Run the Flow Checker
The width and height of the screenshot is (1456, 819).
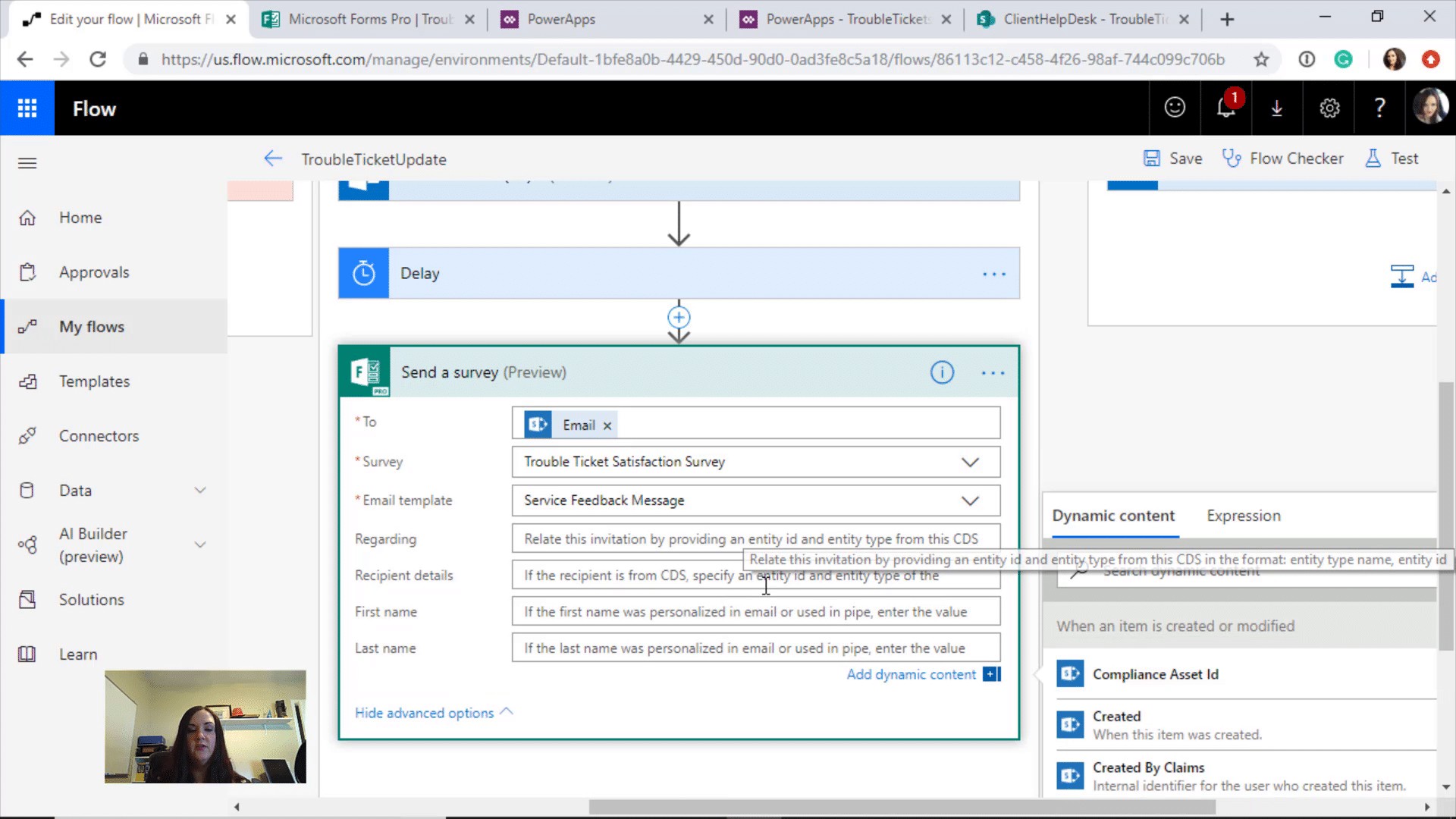tap(1282, 158)
